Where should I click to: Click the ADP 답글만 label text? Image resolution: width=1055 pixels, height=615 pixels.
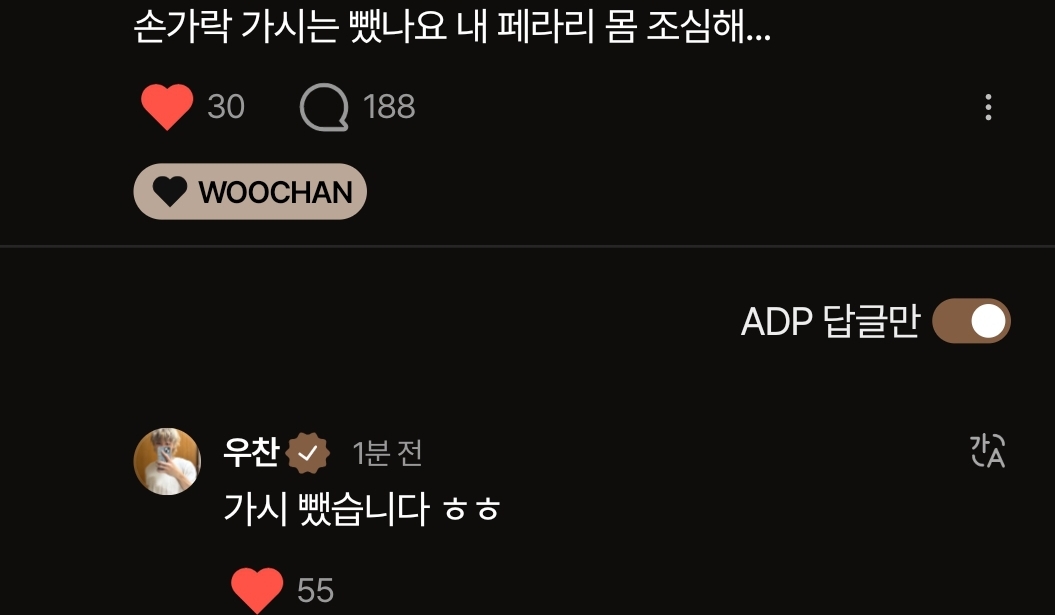coord(830,321)
